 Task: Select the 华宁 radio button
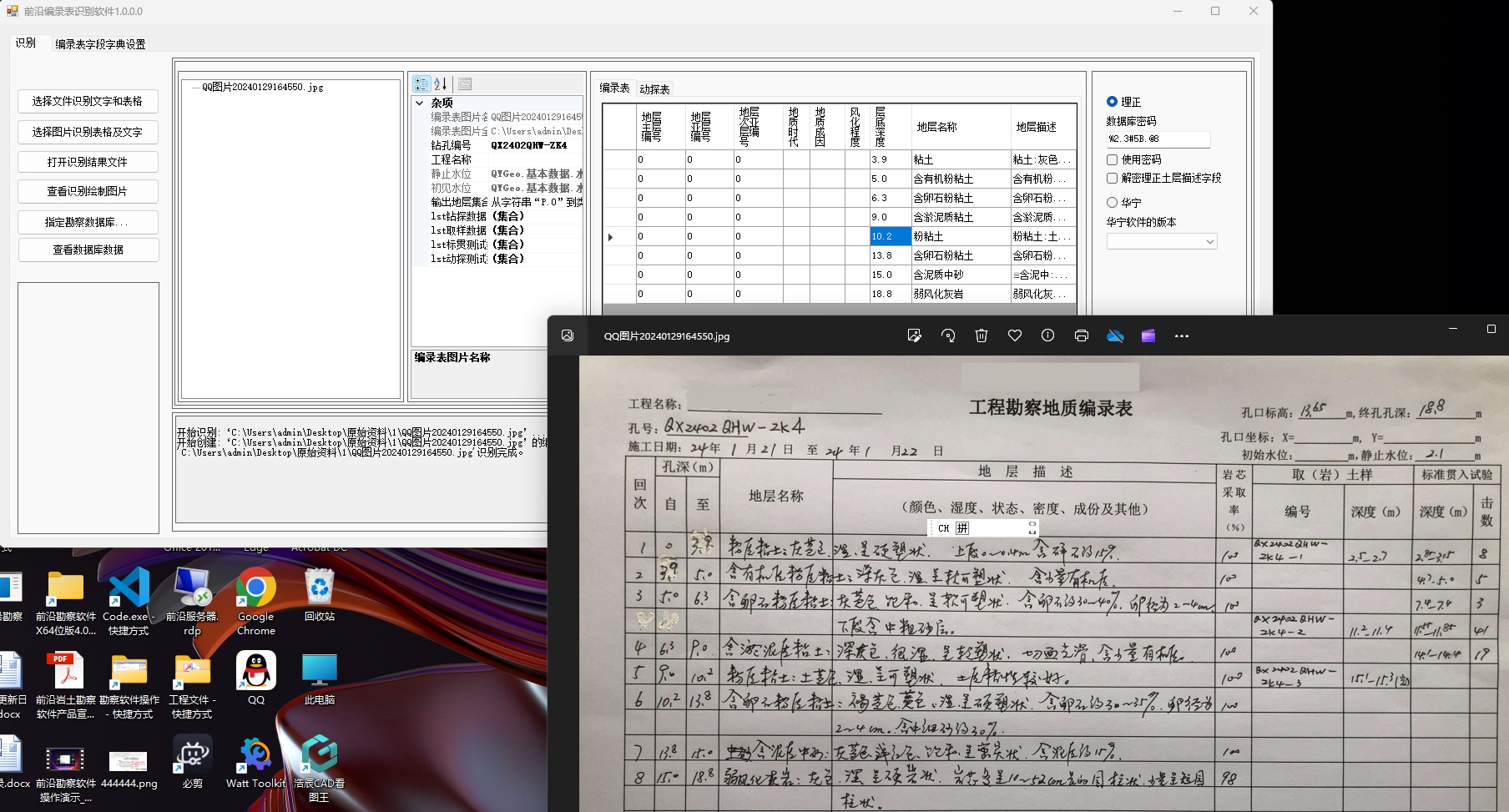point(1123,203)
